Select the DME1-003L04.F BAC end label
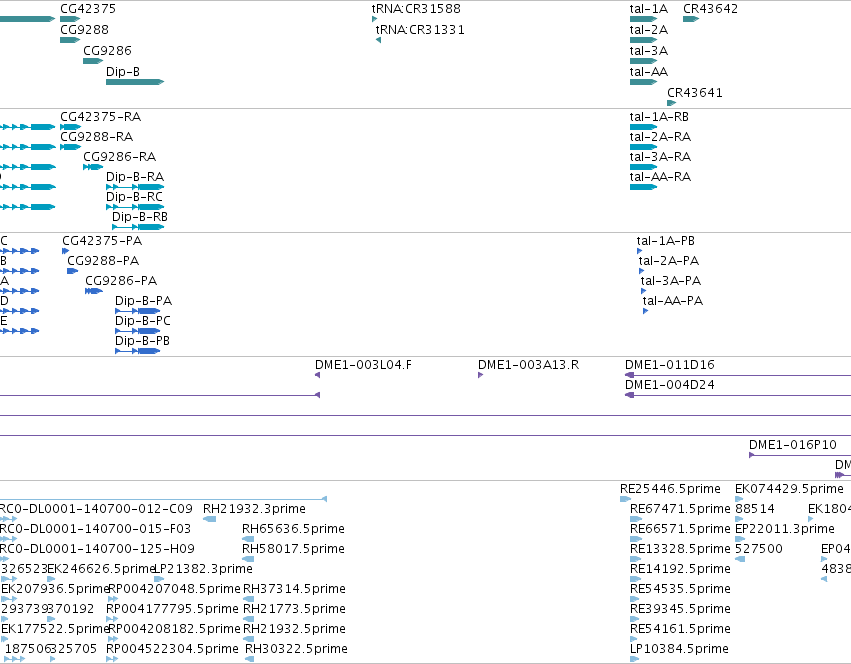This screenshot has height=664, width=851. (x=364, y=365)
